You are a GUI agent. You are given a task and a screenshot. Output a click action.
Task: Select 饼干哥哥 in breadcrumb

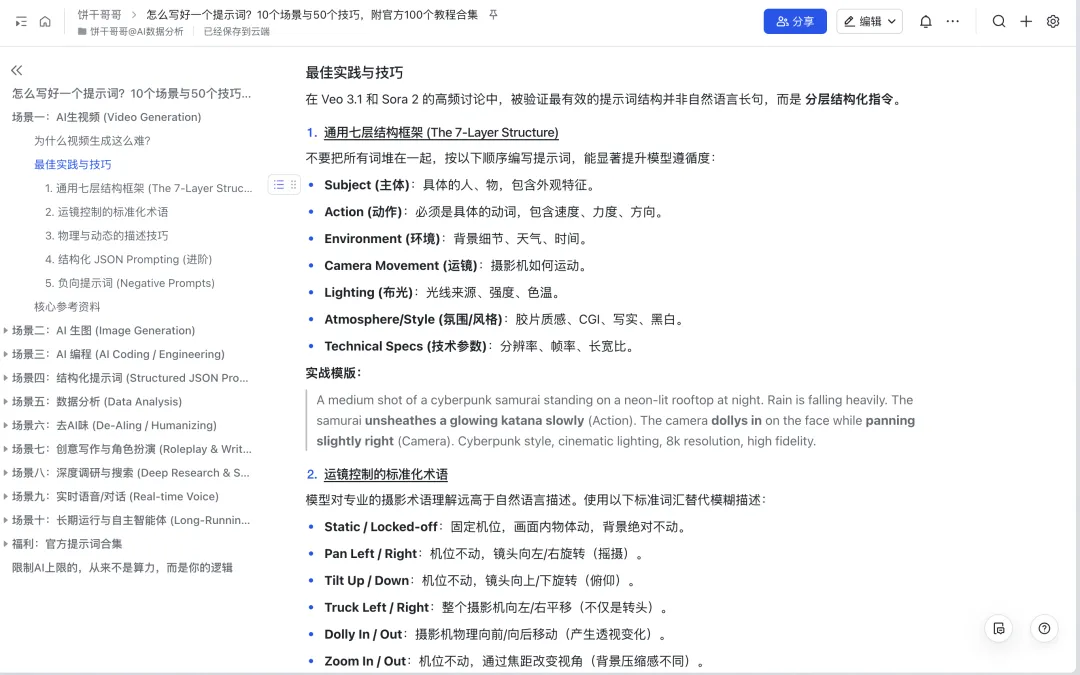(x=100, y=15)
